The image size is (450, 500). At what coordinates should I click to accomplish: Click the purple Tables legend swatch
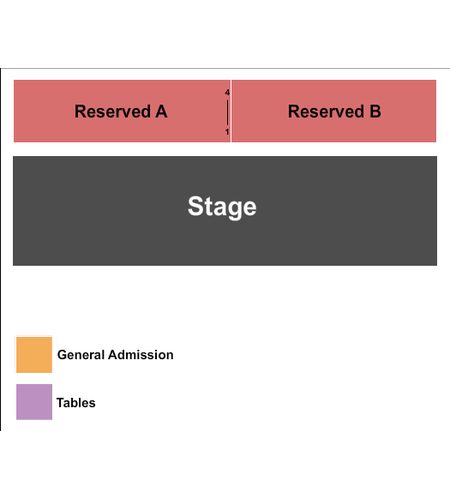click(x=34, y=402)
